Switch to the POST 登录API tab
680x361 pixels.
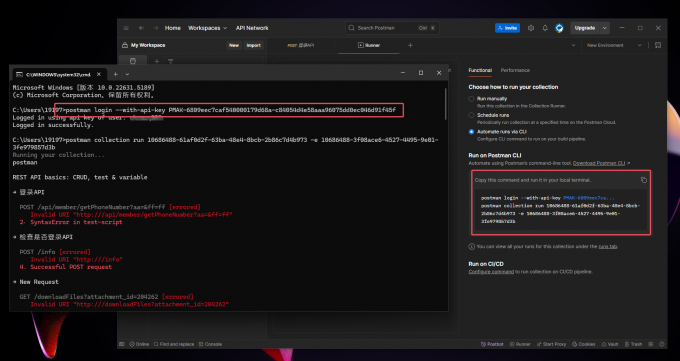tap(301, 45)
